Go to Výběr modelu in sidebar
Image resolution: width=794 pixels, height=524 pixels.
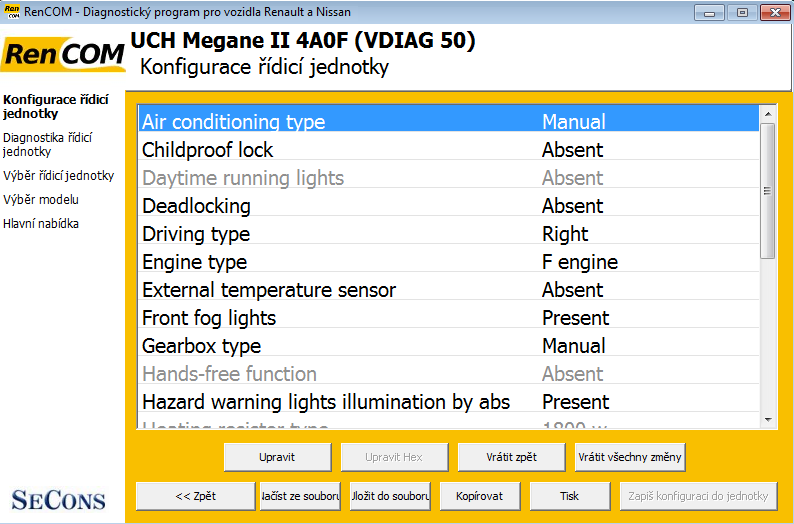[x=41, y=200]
